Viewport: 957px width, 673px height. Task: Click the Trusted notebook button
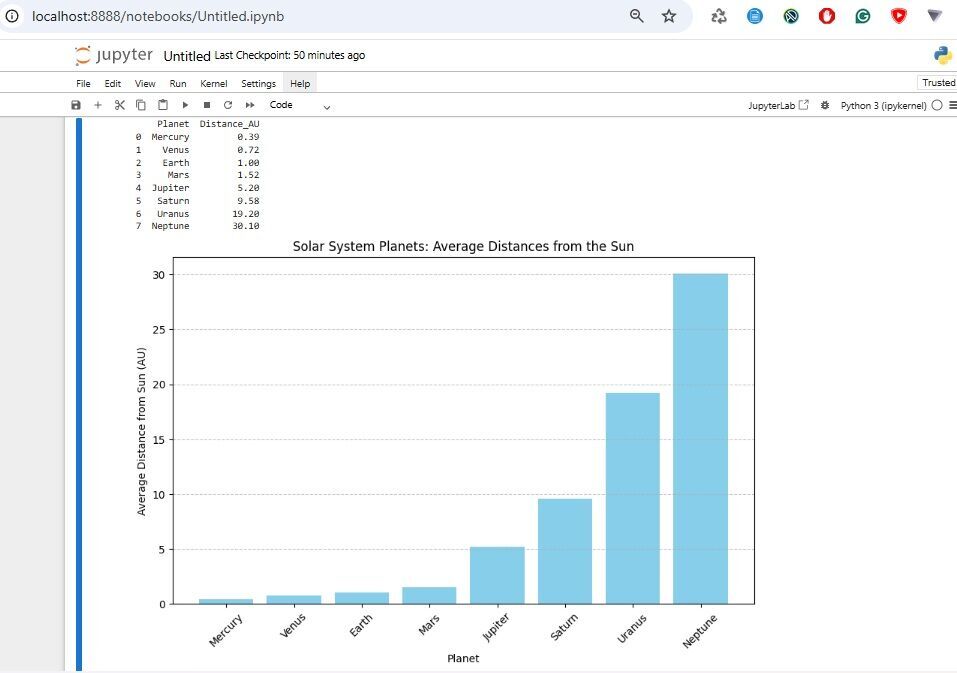coord(938,83)
